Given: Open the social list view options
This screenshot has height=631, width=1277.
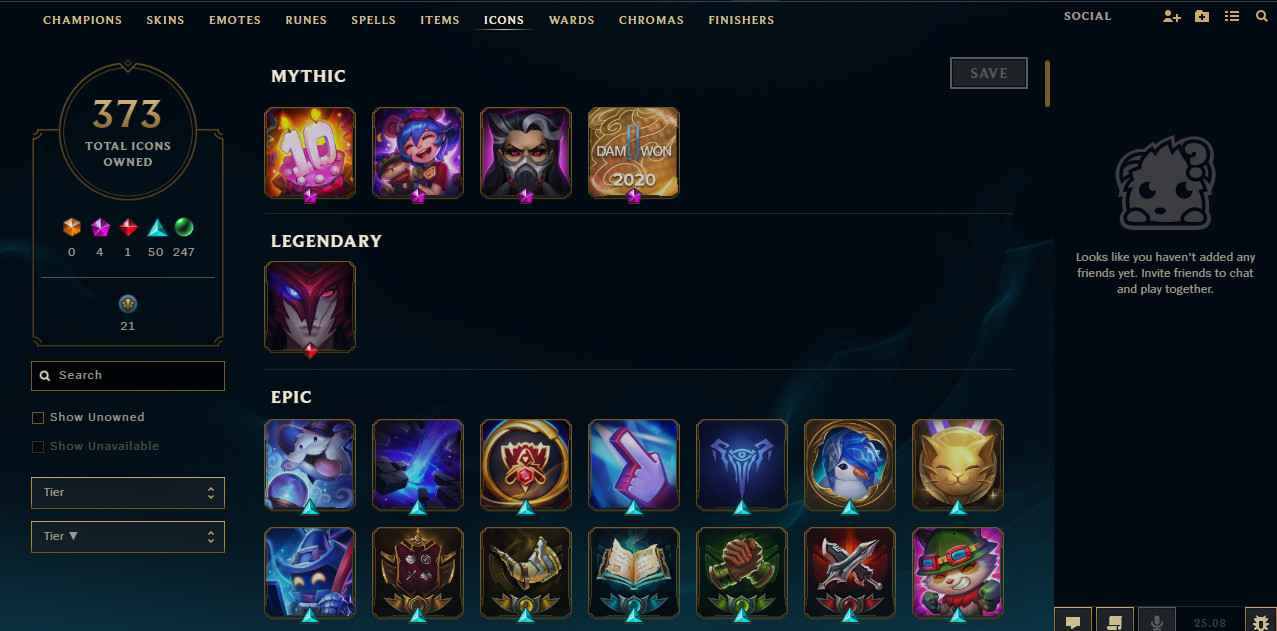Looking at the screenshot, I should click(x=1232, y=17).
